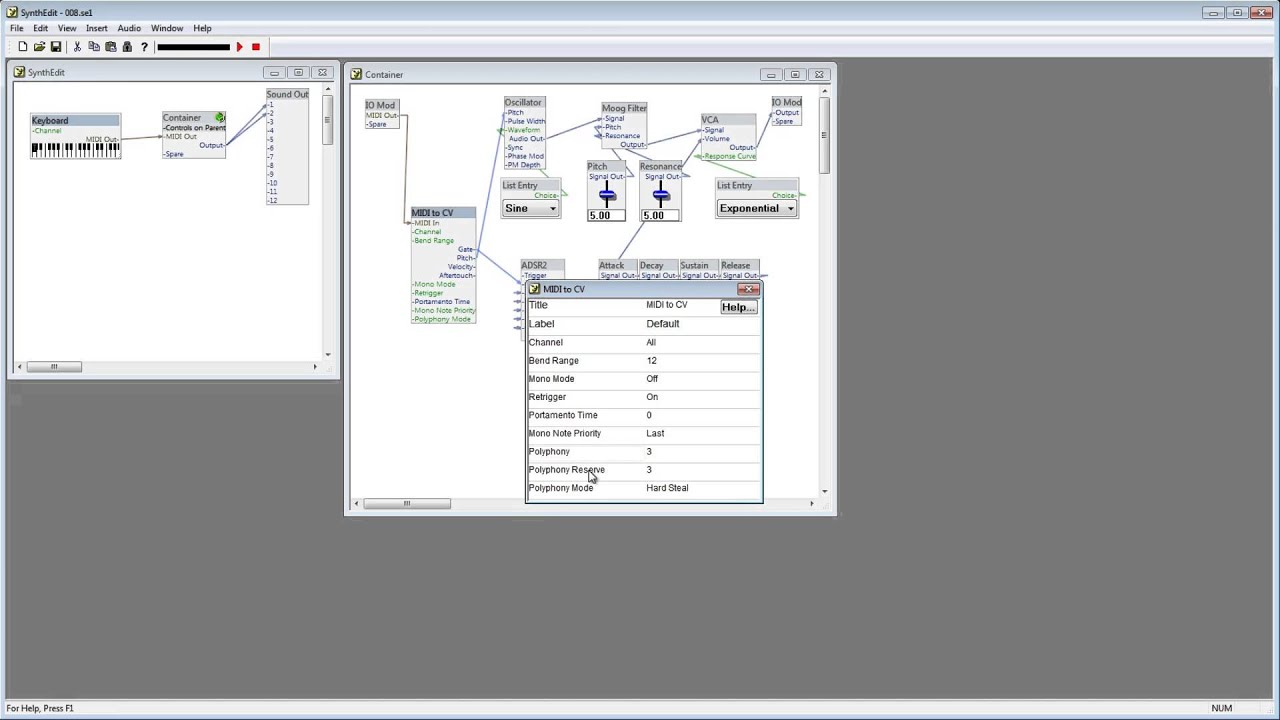
Task: Click the green icon on Container module
Action: (x=220, y=118)
